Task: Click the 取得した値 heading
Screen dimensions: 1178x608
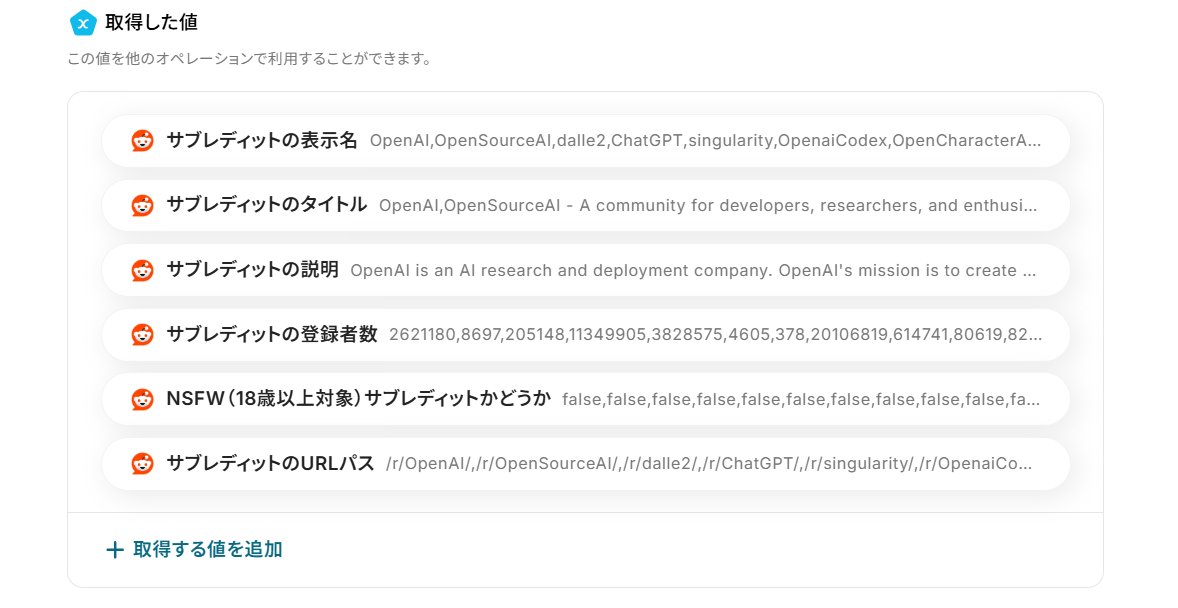Action: click(151, 23)
